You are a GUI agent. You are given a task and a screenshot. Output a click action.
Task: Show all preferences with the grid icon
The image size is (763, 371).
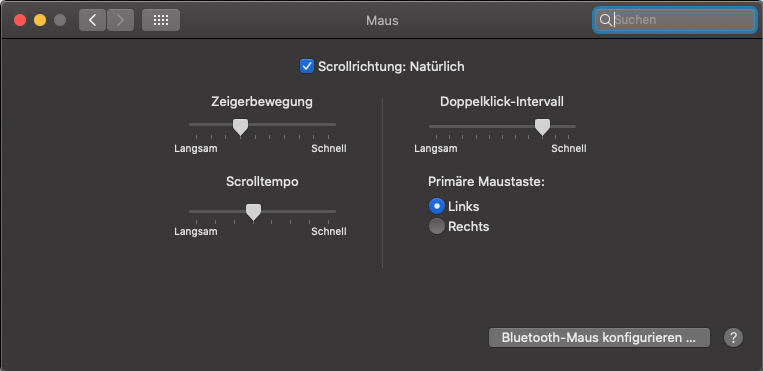(161, 20)
